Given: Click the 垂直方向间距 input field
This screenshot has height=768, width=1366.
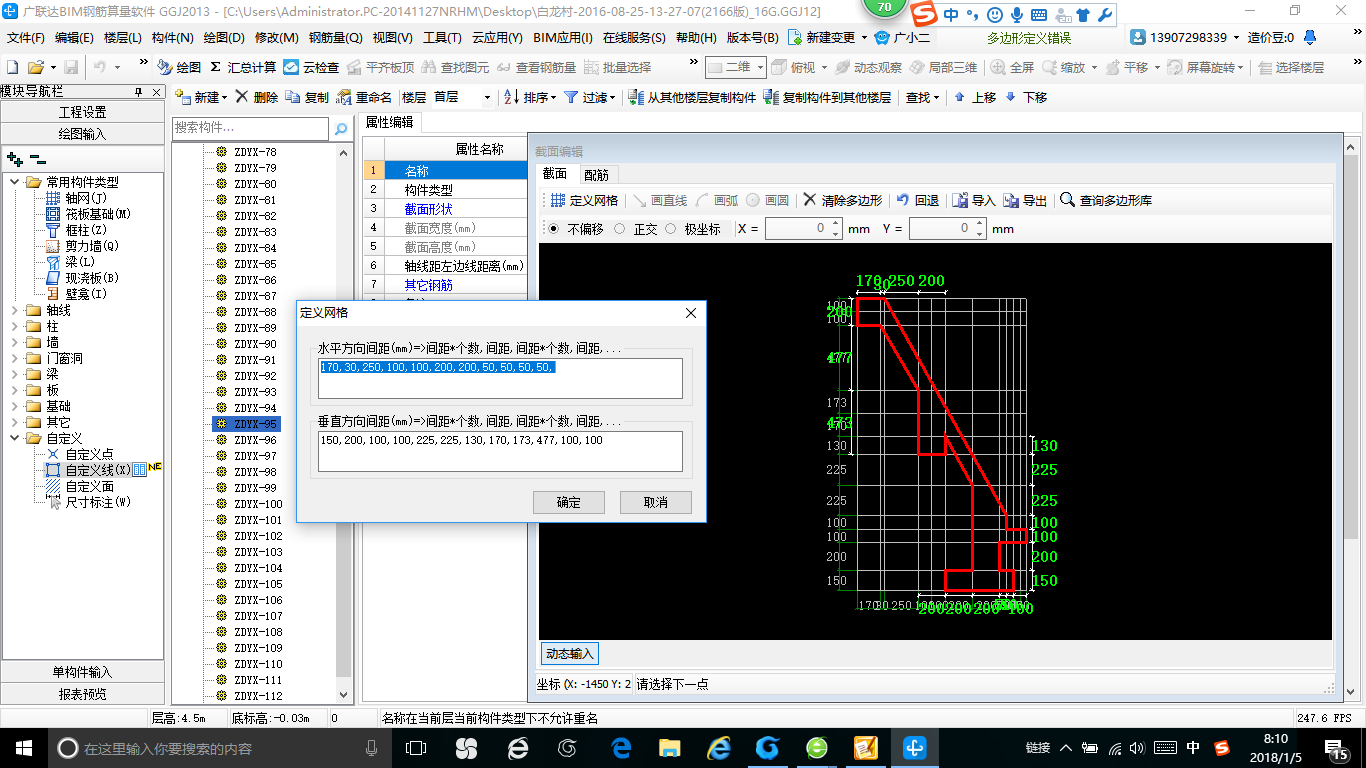Looking at the screenshot, I should point(500,451).
